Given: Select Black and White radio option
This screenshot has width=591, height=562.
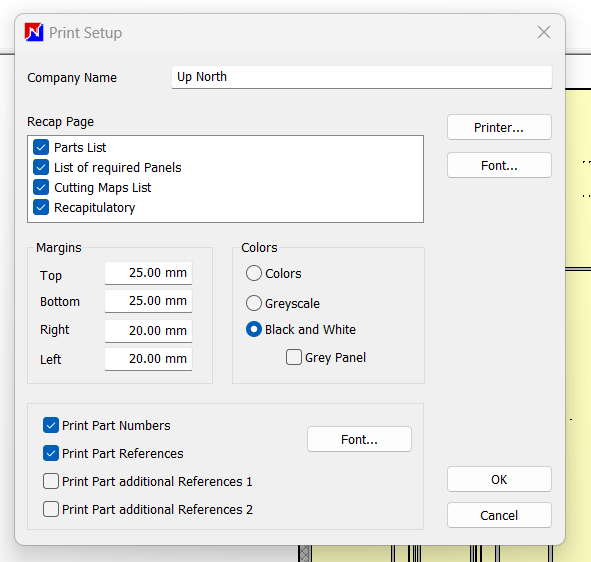Looking at the screenshot, I should 254,329.
